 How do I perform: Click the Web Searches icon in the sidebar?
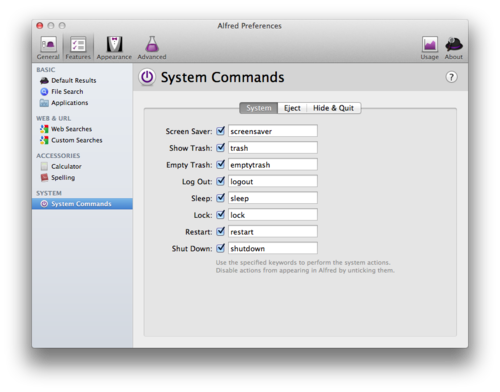click(x=44, y=129)
